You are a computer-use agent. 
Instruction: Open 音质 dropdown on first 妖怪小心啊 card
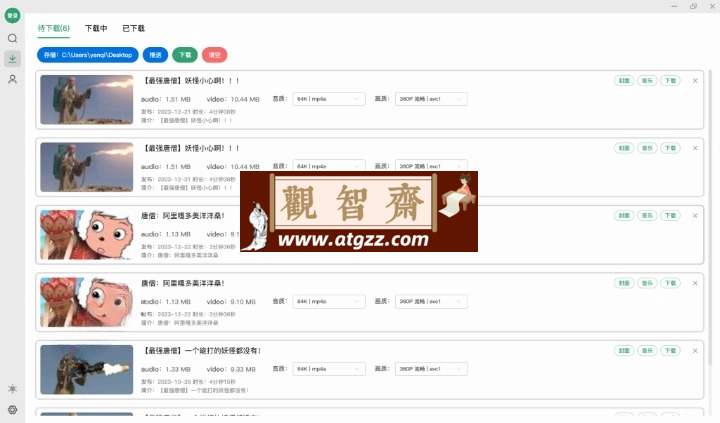(x=329, y=99)
